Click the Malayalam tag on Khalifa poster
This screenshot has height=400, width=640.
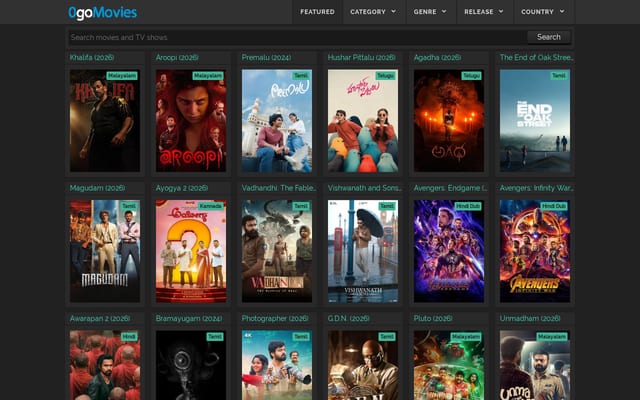pos(122,76)
